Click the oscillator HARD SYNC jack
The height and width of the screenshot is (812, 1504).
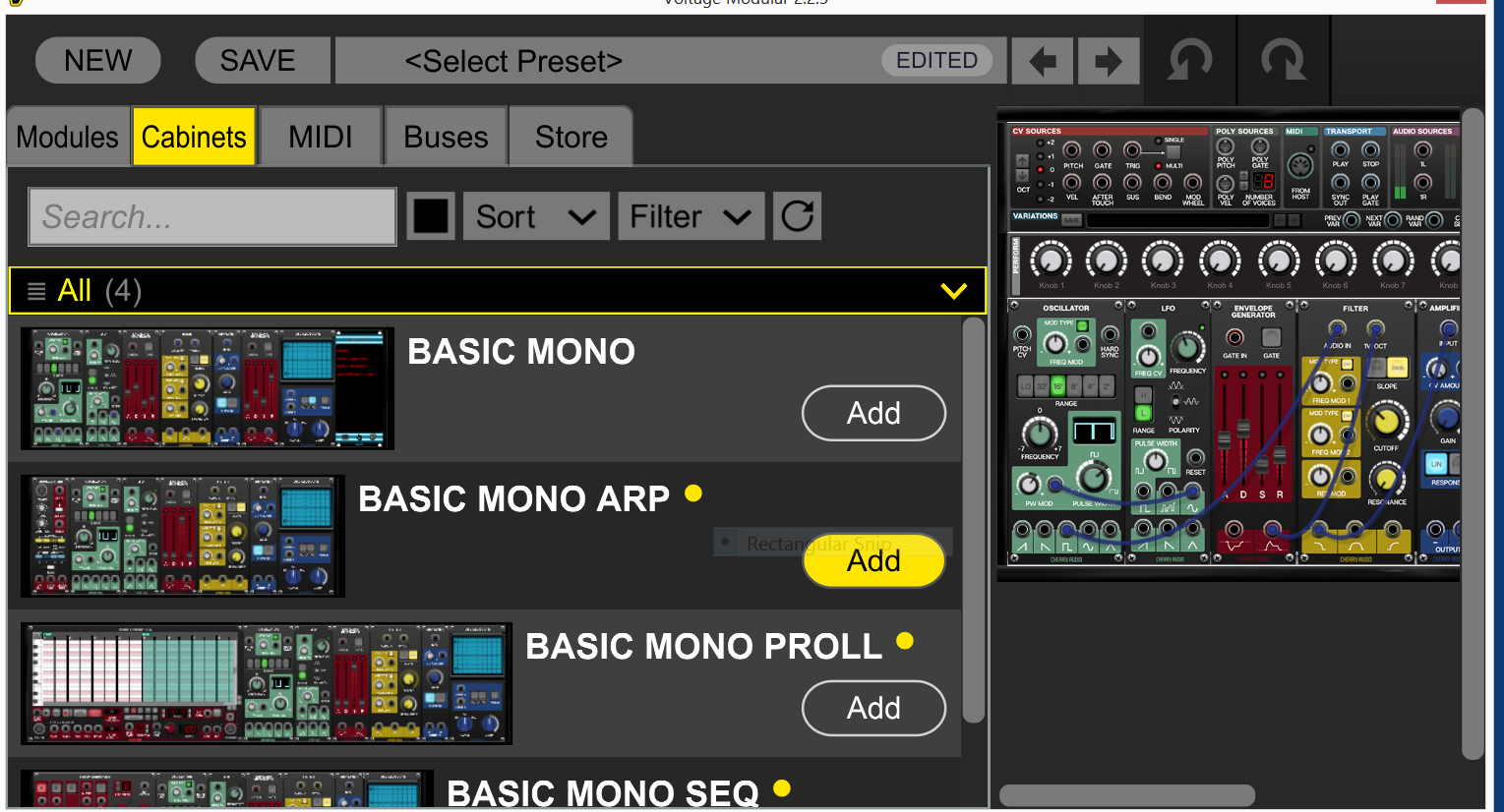tap(1110, 334)
